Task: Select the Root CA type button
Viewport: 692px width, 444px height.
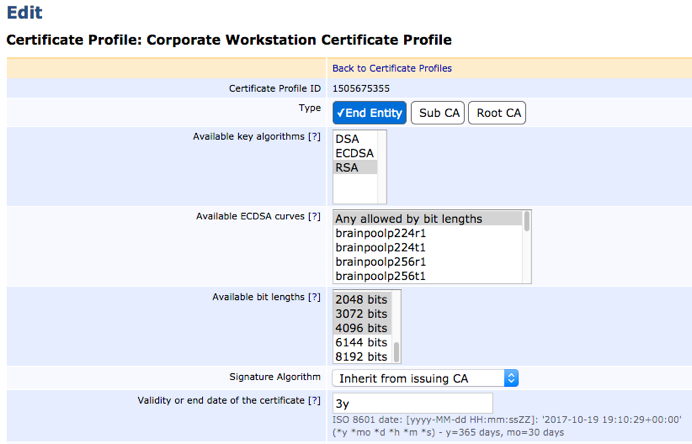Action: [498, 113]
